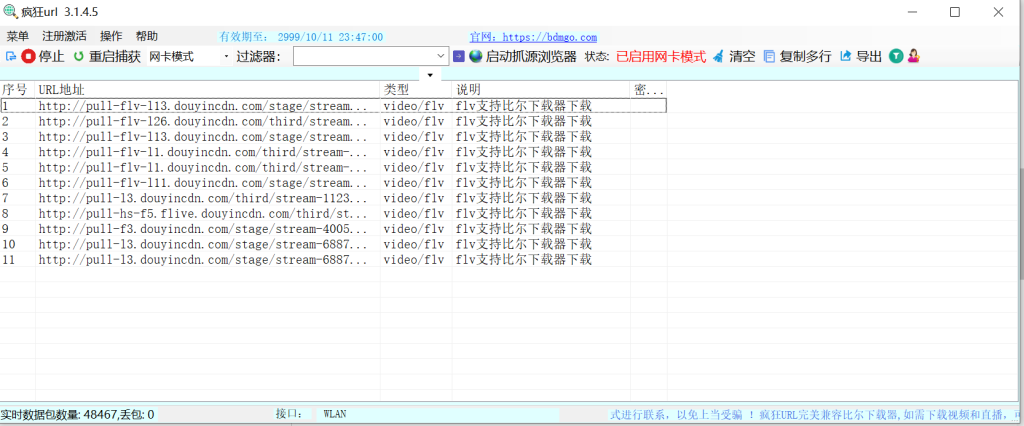Click video/flv type cell in row 7

(x=413, y=198)
